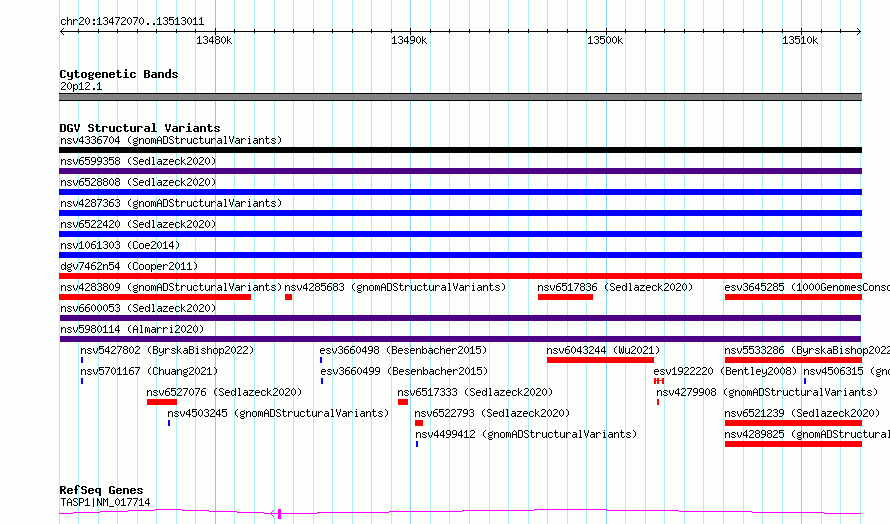The height and width of the screenshot is (524, 890).
Task: Select the purple nsv6600053 variant bar
Action: pos(460,318)
